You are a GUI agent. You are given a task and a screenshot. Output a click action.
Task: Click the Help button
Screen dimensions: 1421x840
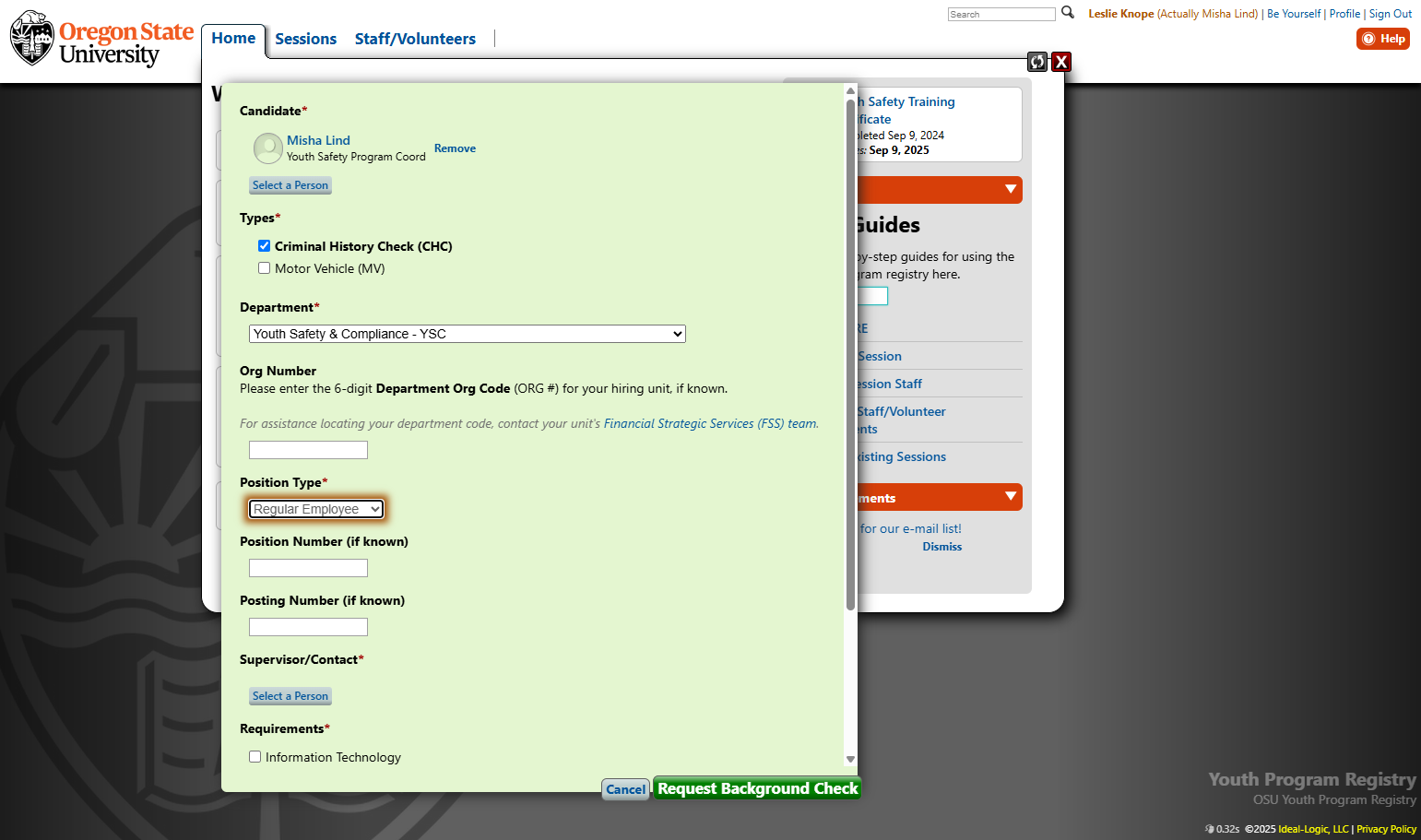[1383, 39]
